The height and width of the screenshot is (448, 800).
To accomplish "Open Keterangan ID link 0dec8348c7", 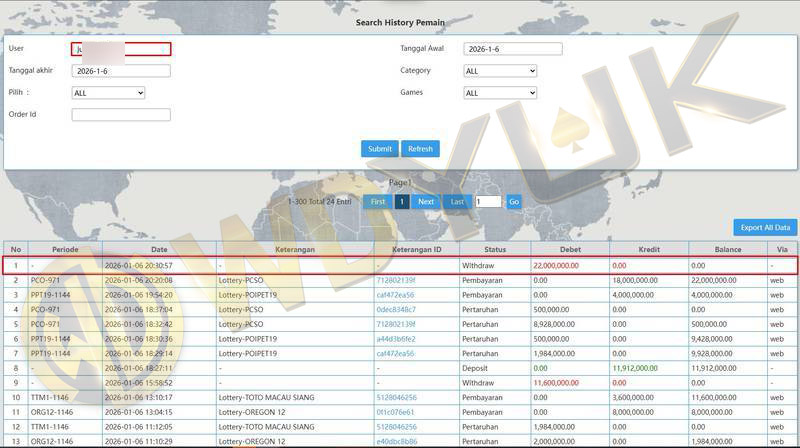I will (396, 309).
